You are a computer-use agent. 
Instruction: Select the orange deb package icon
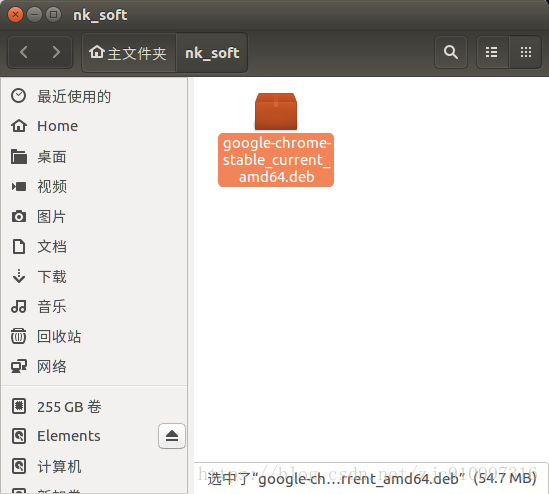pyautogui.click(x=276, y=111)
